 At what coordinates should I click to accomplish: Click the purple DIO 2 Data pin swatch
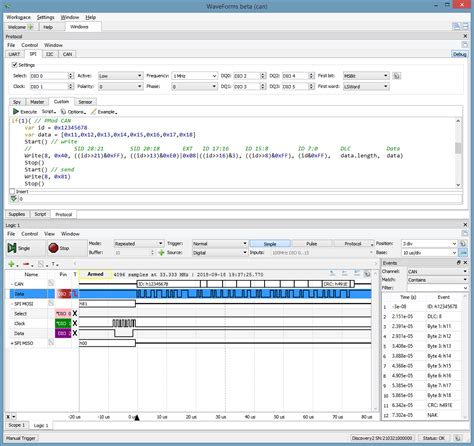click(x=63, y=333)
